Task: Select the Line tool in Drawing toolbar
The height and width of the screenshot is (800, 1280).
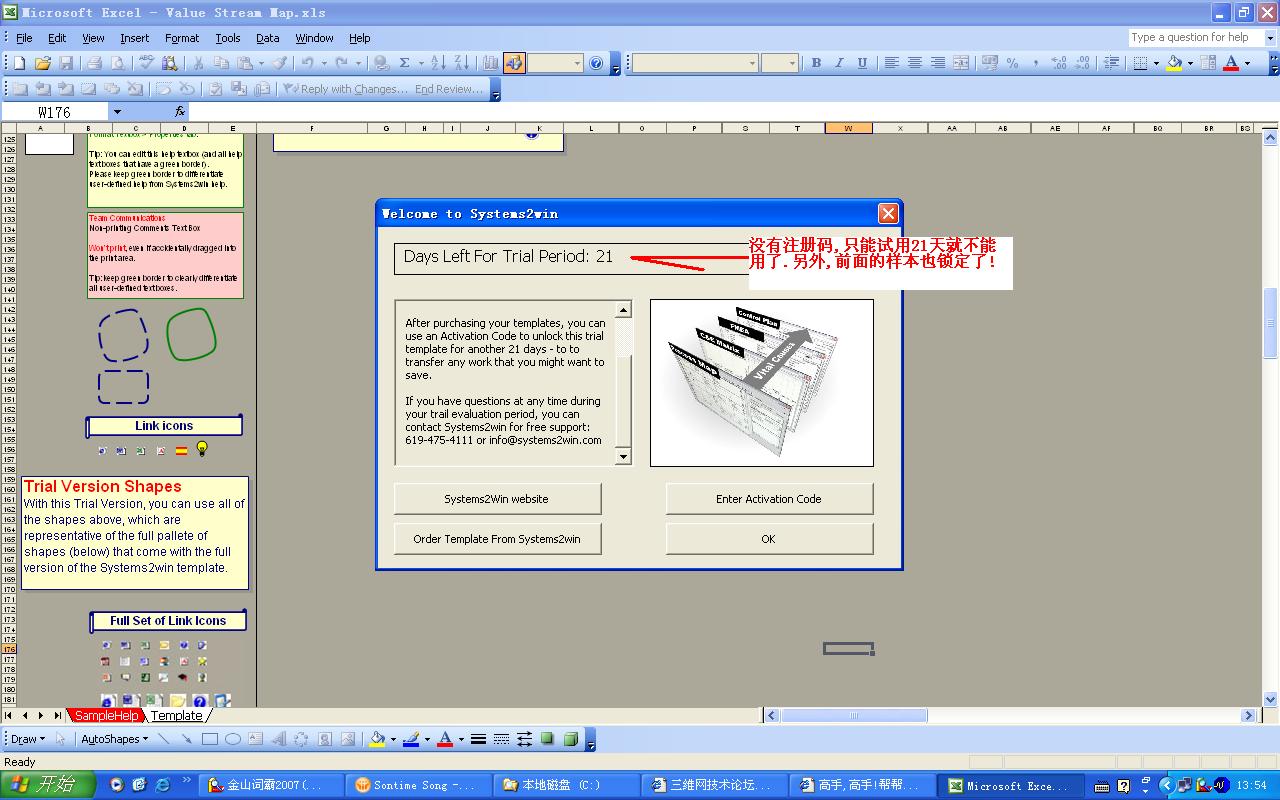Action: (x=164, y=739)
